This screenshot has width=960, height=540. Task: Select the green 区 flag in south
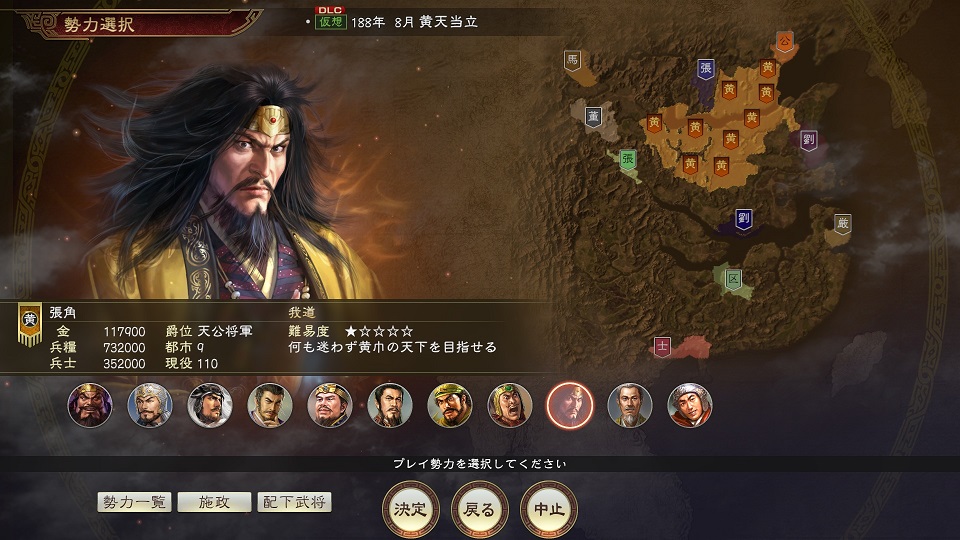tap(733, 280)
